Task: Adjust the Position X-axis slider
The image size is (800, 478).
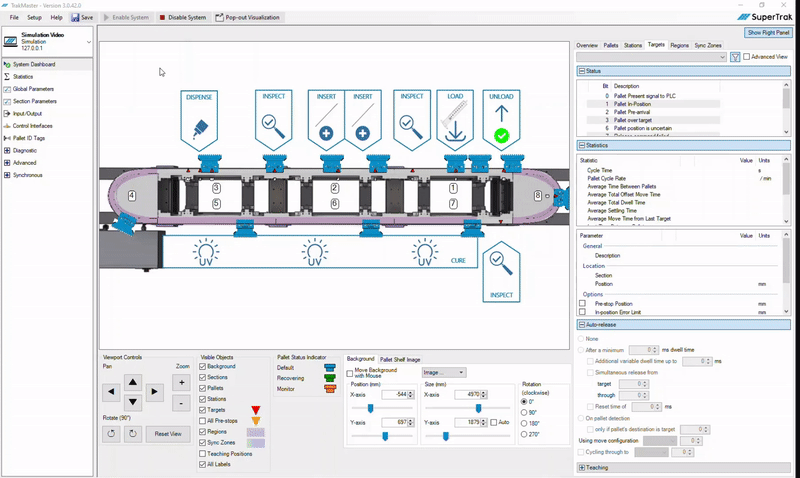Action: pos(369,408)
